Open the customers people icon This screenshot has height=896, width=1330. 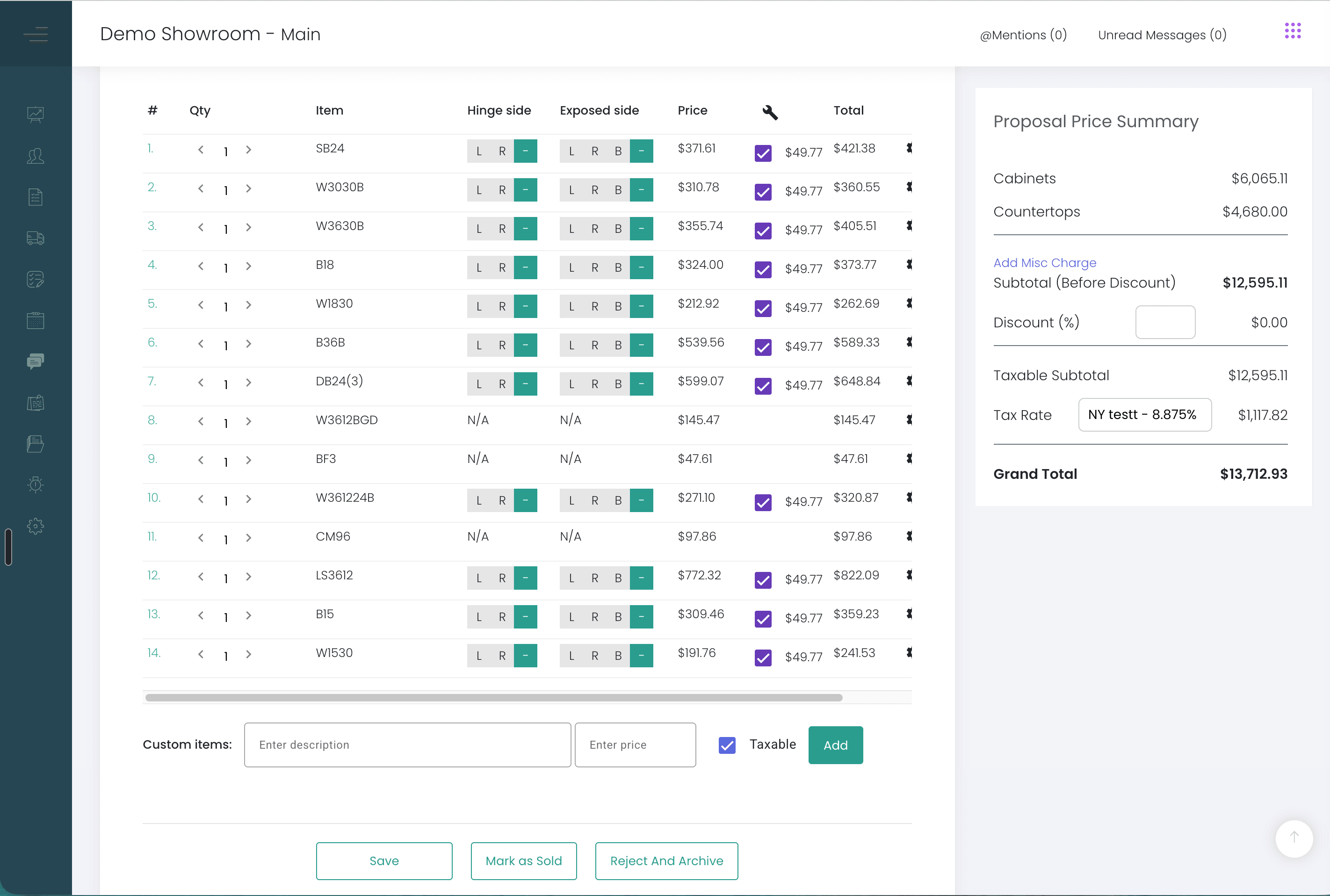(x=36, y=156)
